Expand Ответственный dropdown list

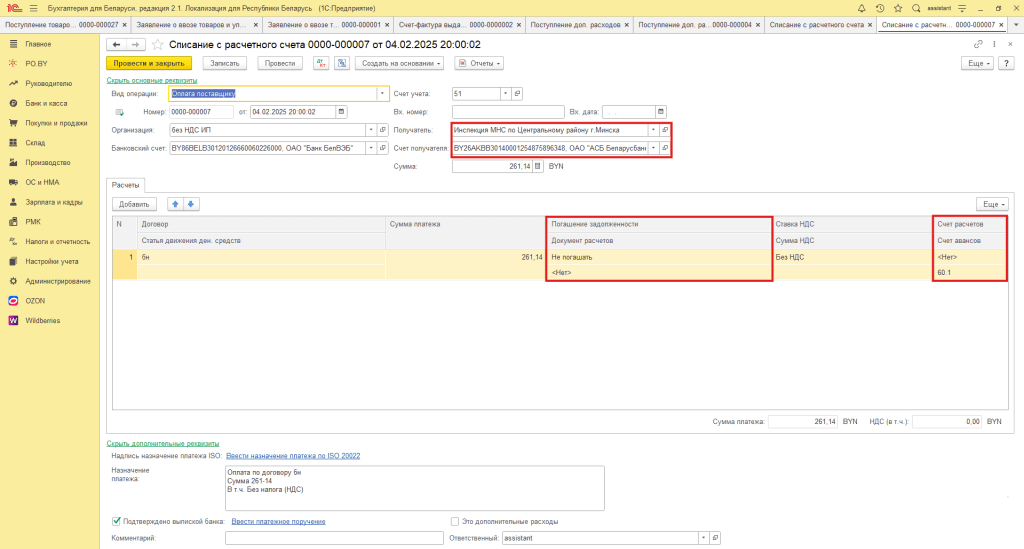(x=703, y=538)
